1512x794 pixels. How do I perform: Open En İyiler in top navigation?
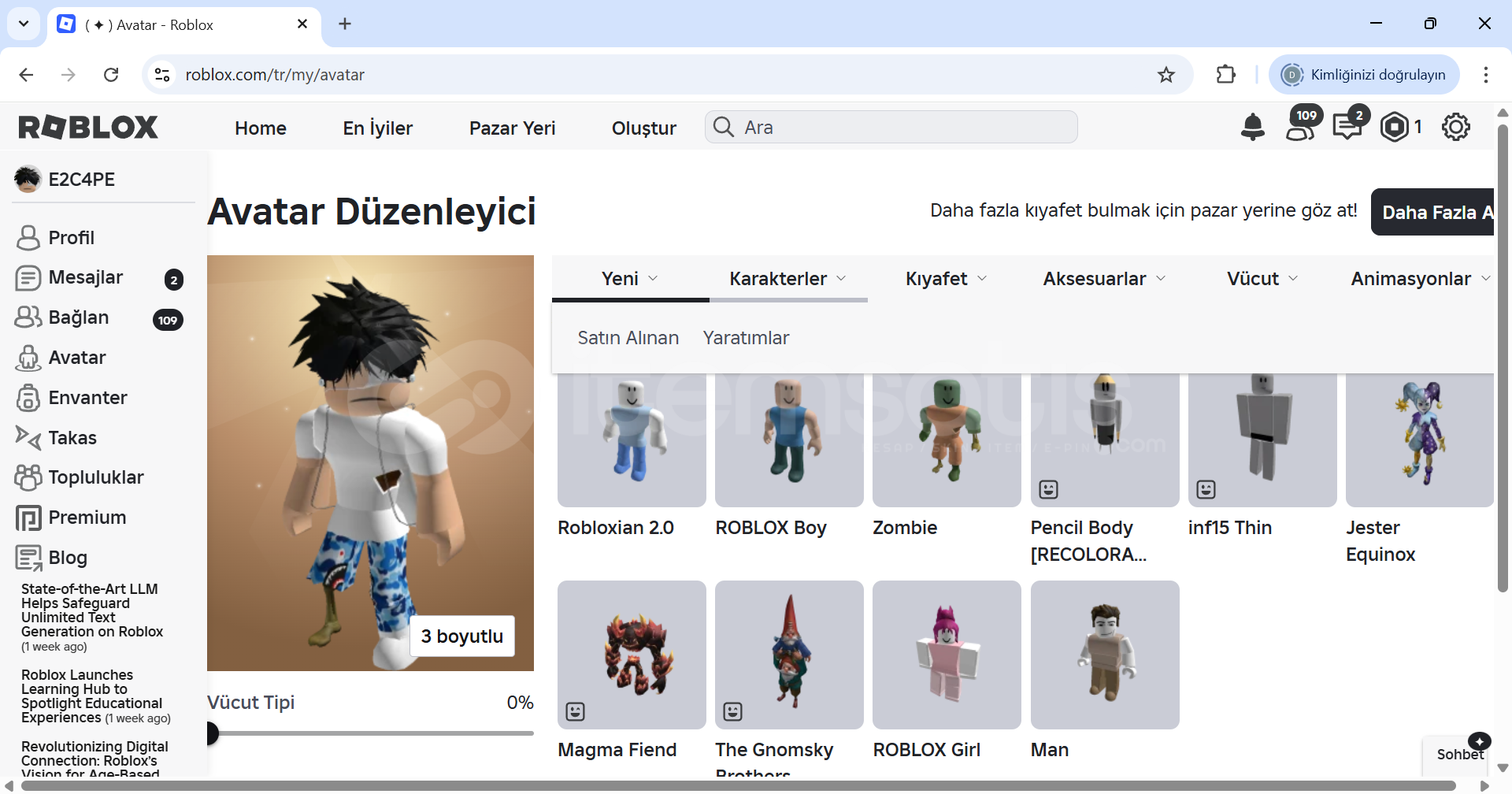click(x=378, y=128)
